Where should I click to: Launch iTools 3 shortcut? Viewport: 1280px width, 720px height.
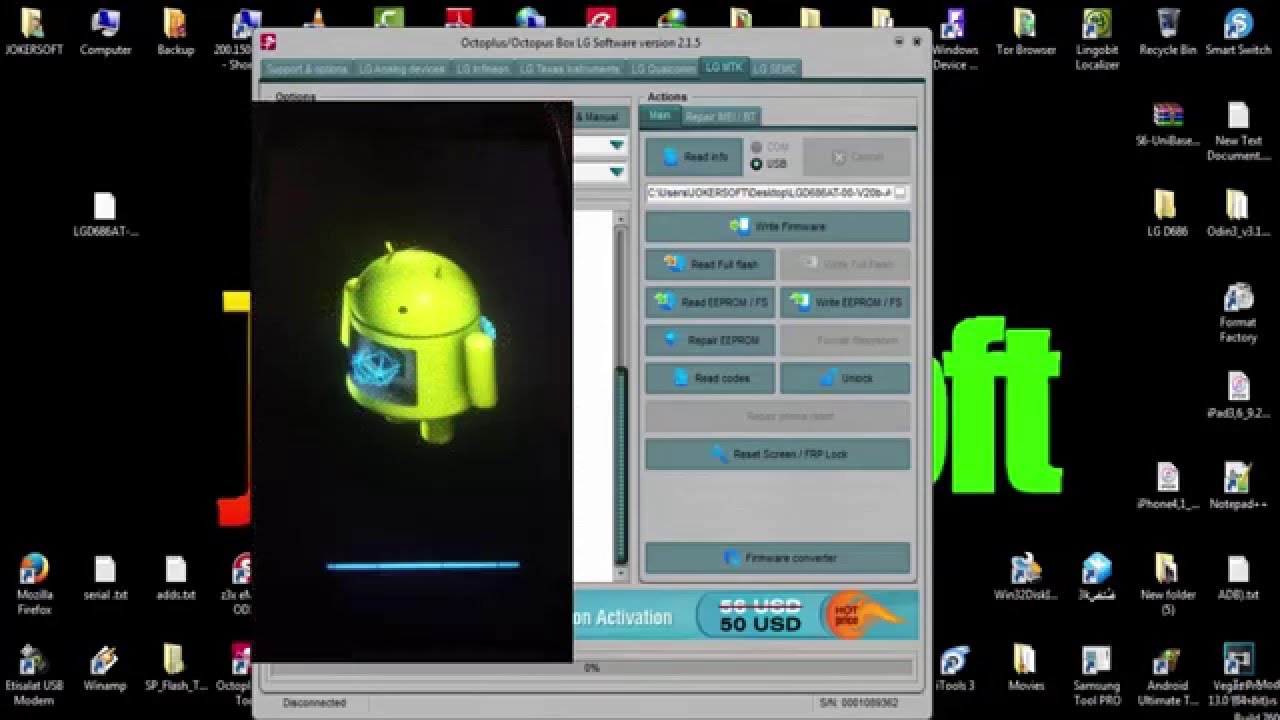point(955,668)
